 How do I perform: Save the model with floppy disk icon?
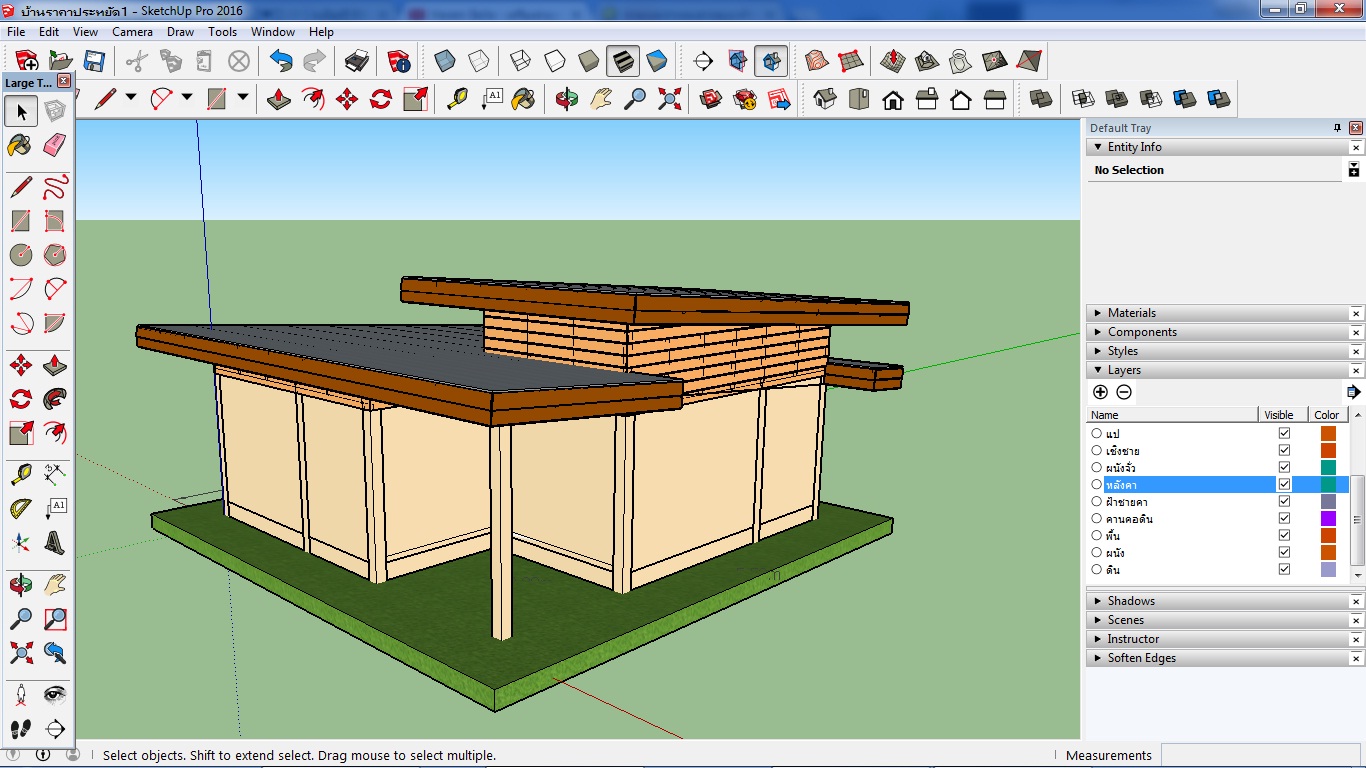pyautogui.click(x=94, y=61)
